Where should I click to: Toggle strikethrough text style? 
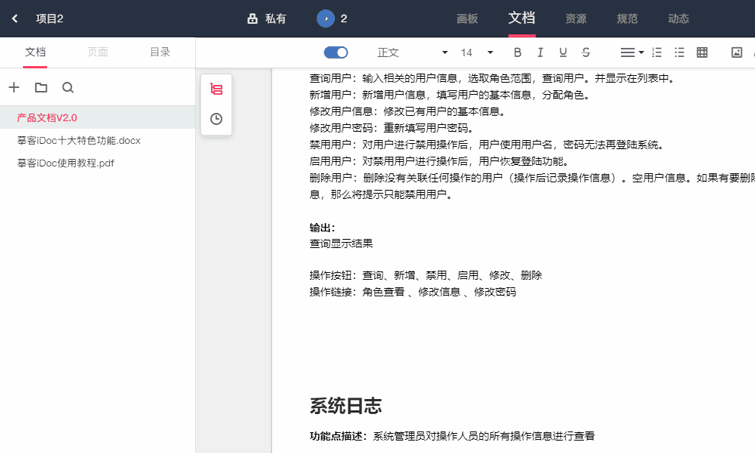coord(586,52)
